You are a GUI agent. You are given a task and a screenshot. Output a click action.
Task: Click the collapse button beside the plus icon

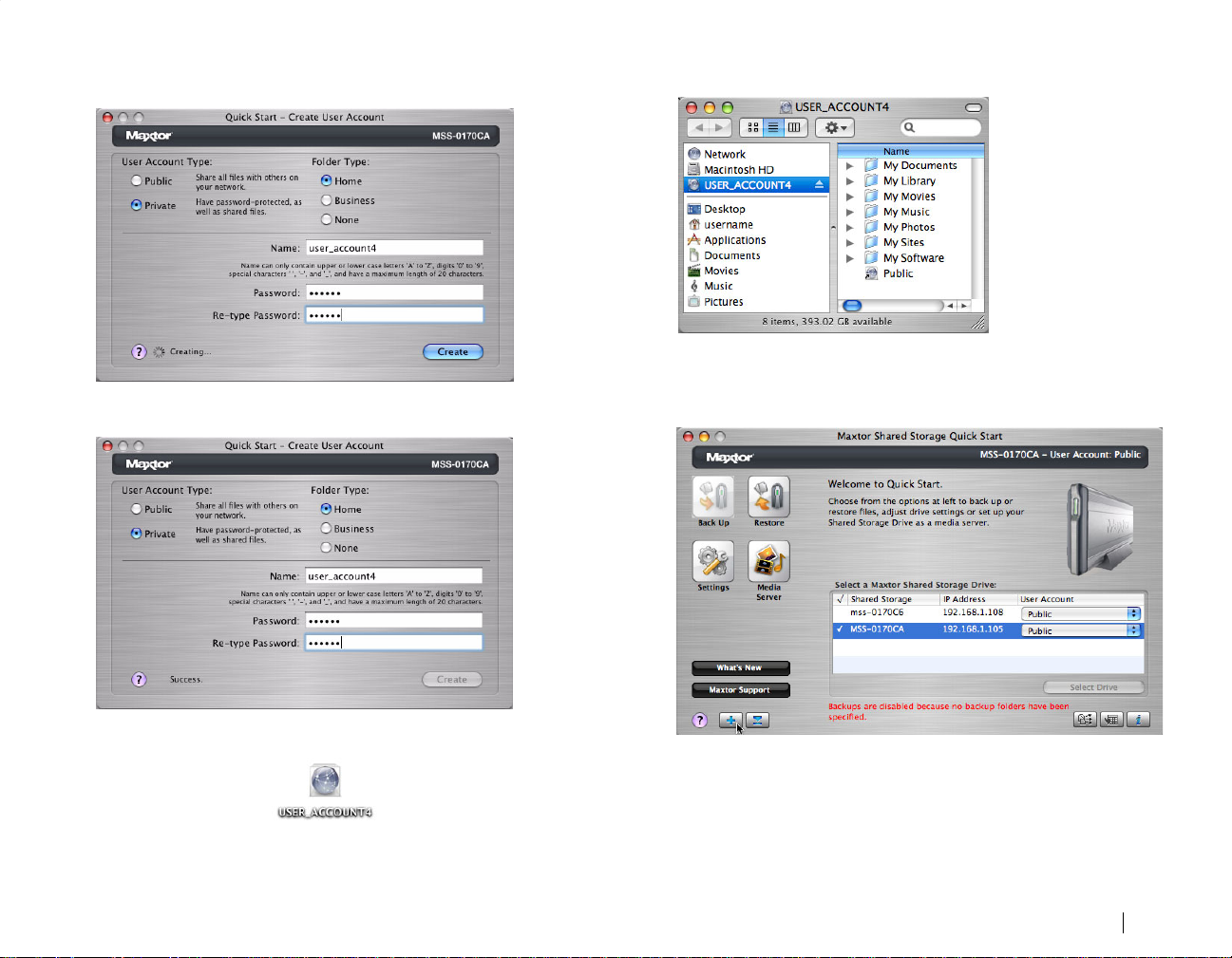pos(757,721)
